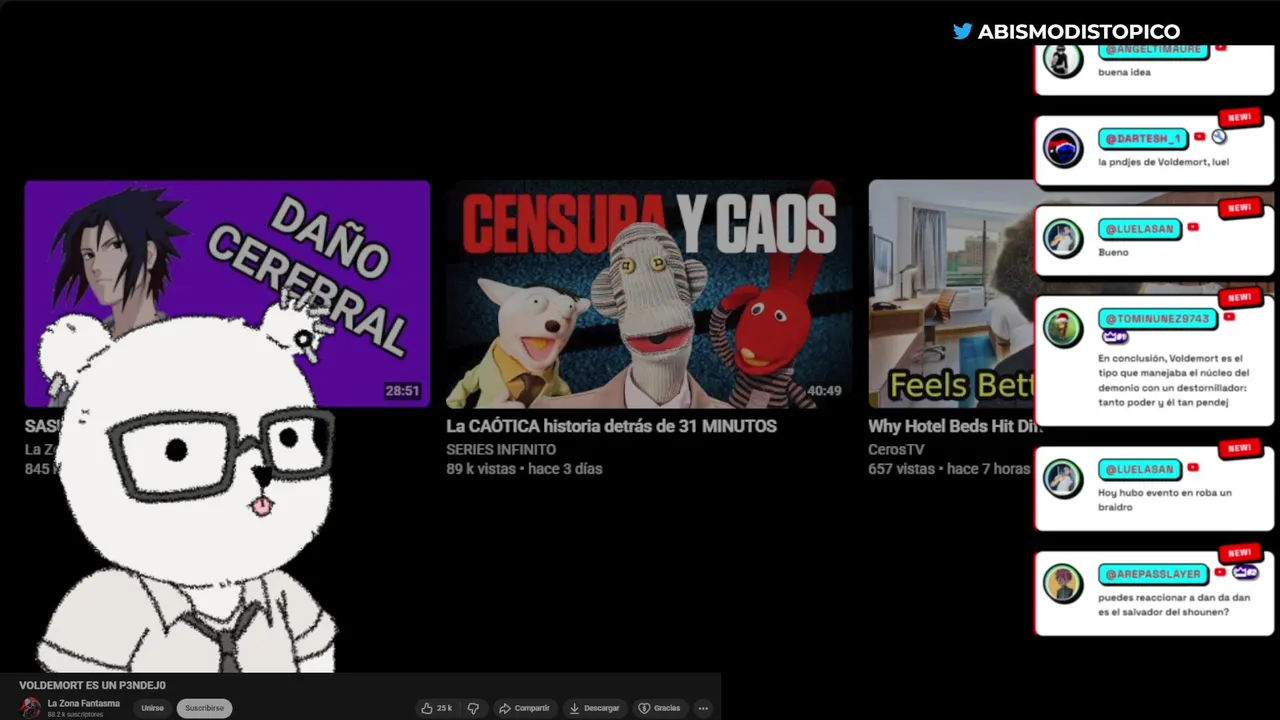Click the '88.2 k suscriptores' subscriber count
This screenshot has width=1280, height=720.
[x=75, y=715]
